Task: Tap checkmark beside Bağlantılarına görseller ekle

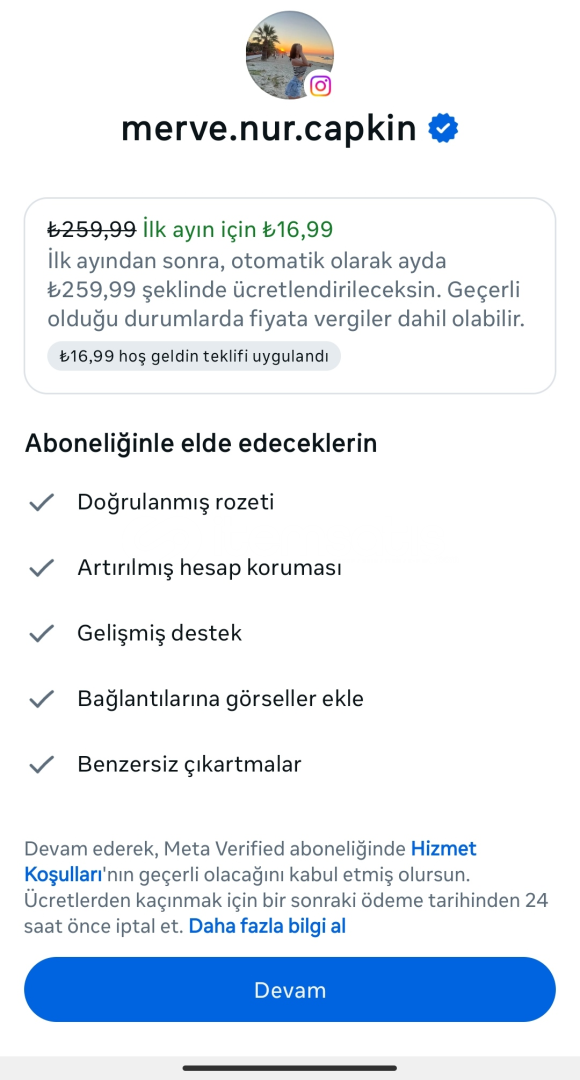Action: coord(41,698)
